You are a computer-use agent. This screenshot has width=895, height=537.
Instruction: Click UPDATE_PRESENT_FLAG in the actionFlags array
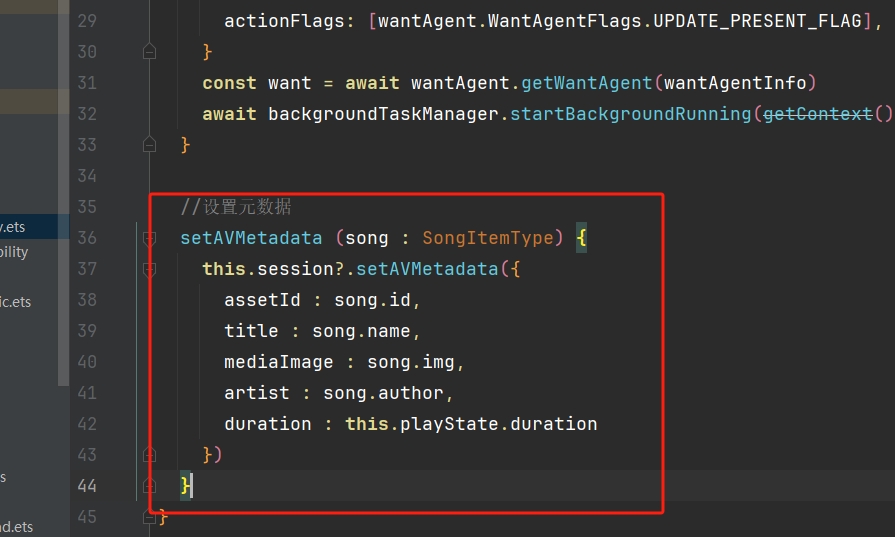pos(756,20)
